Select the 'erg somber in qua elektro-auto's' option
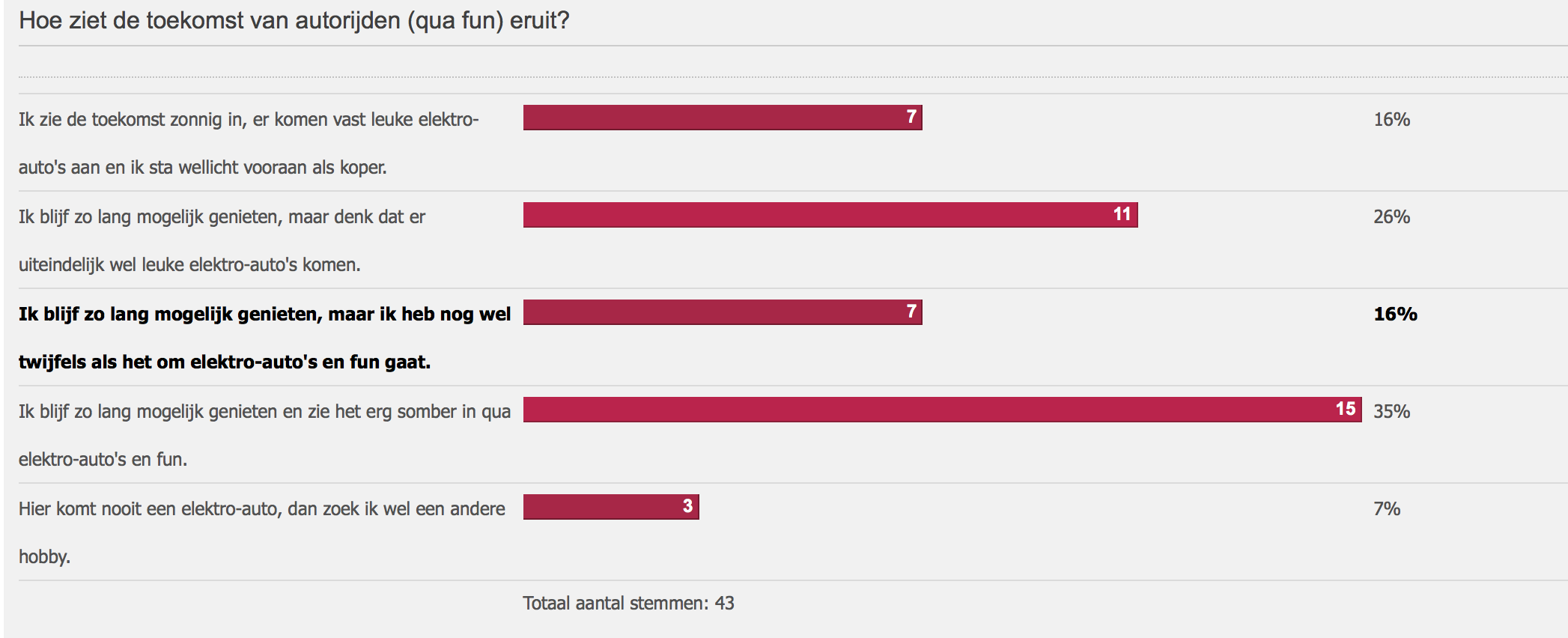Image resolution: width=1568 pixels, height=638 pixels. (265, 435)
